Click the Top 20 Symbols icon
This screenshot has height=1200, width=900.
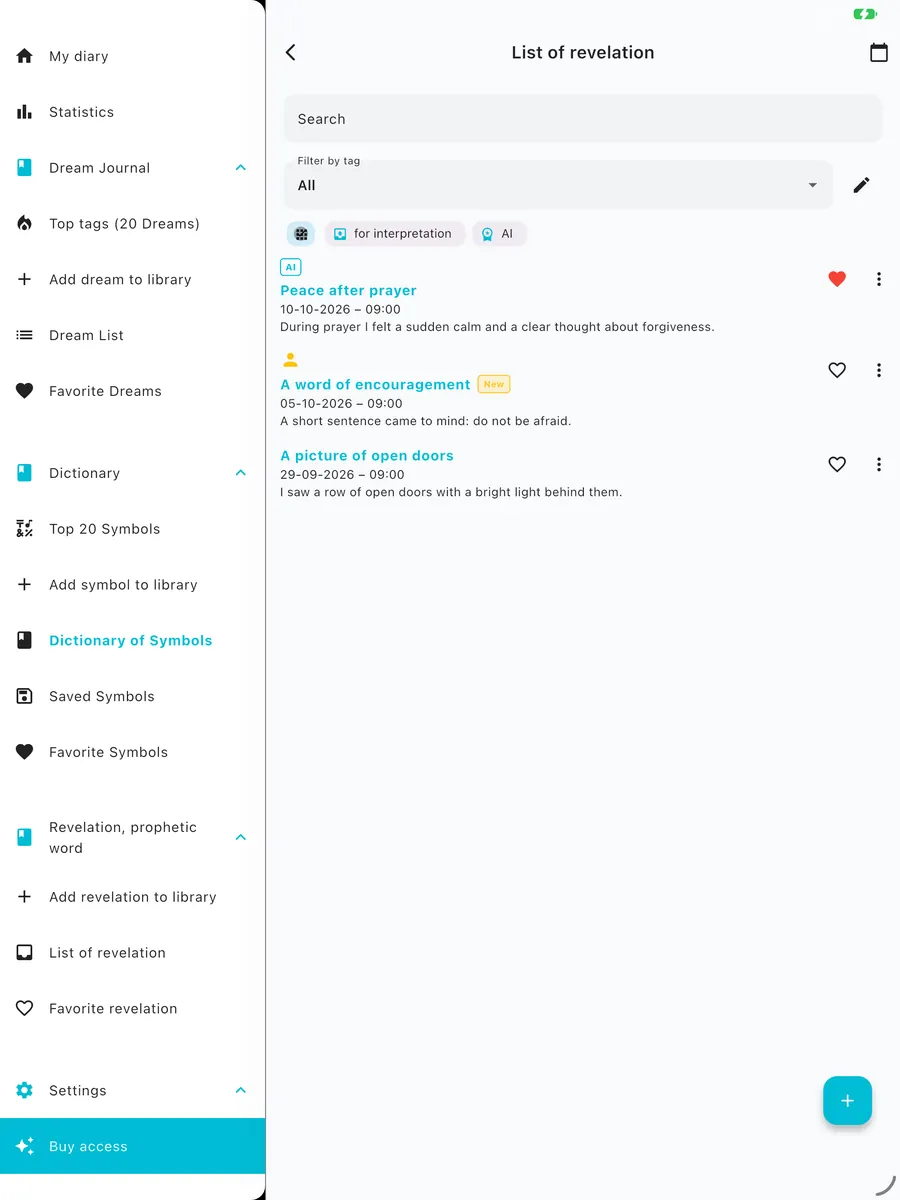click(25, 529)
